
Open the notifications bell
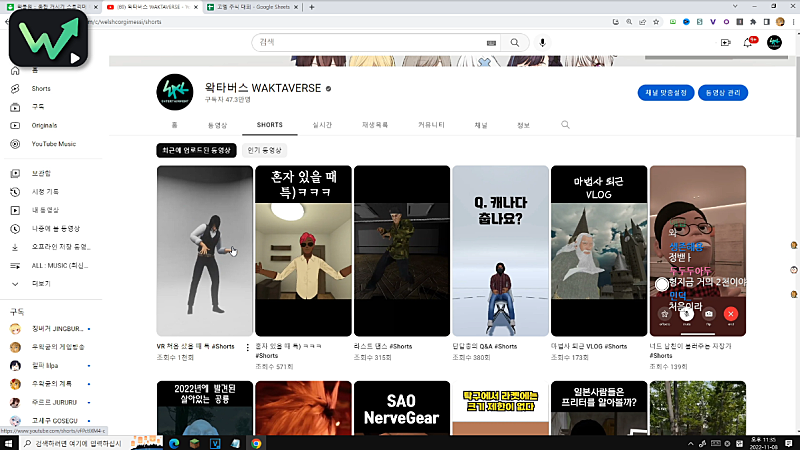point(748,42)
